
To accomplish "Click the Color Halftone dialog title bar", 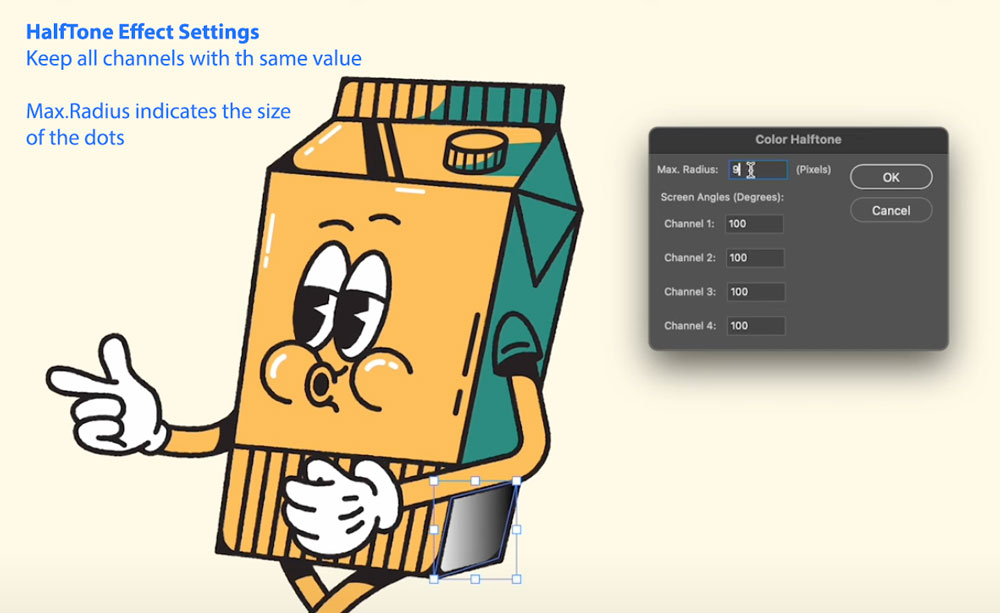I will (798, 140).
